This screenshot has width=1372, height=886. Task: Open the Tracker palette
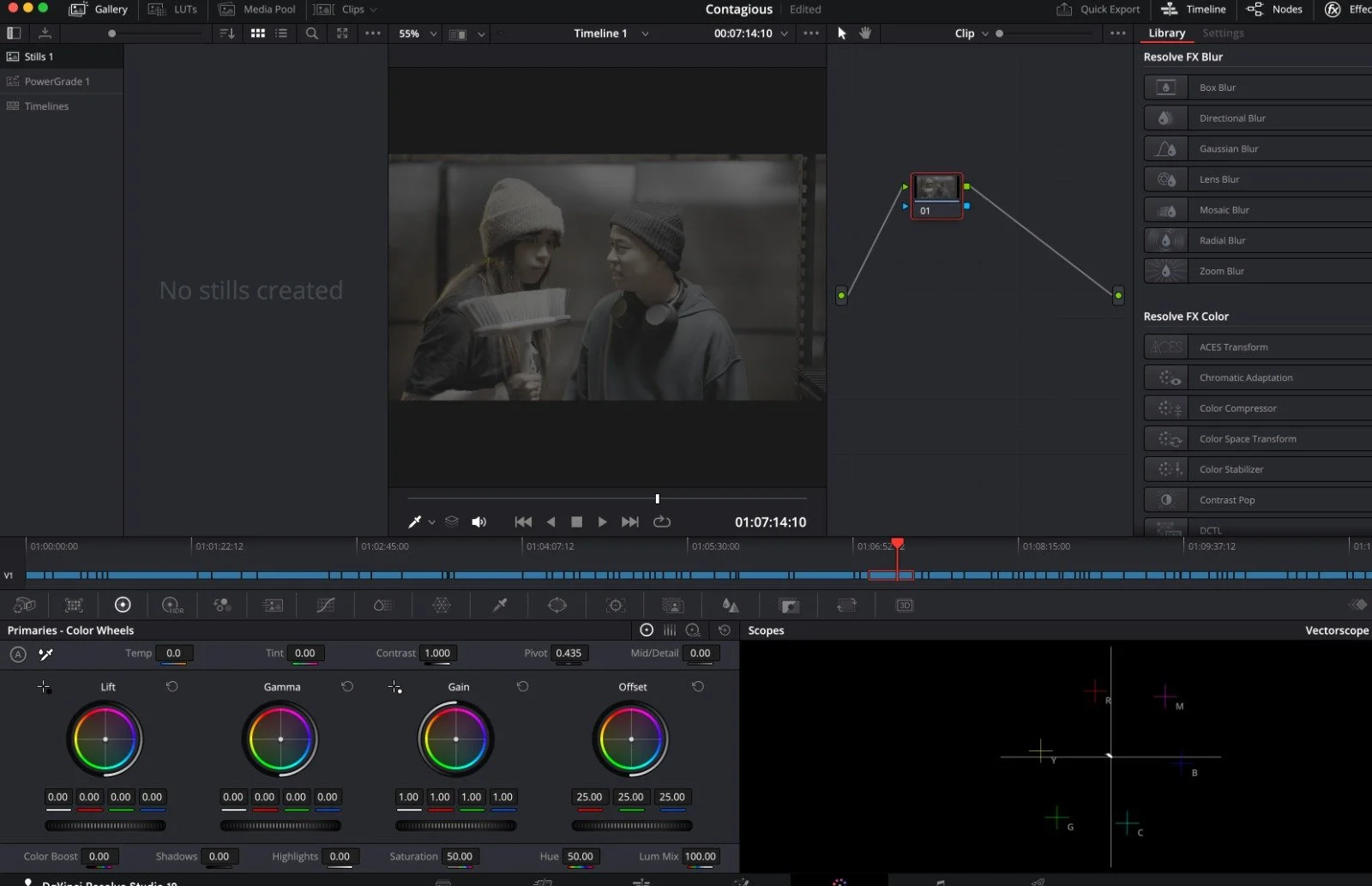click(x=616, y=606)
